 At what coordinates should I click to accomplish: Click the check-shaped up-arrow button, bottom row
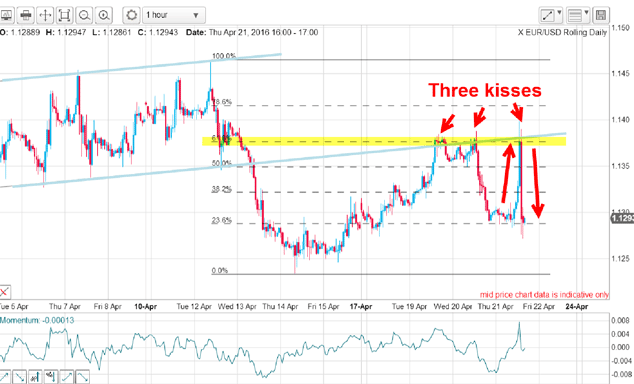pos(66,377)
